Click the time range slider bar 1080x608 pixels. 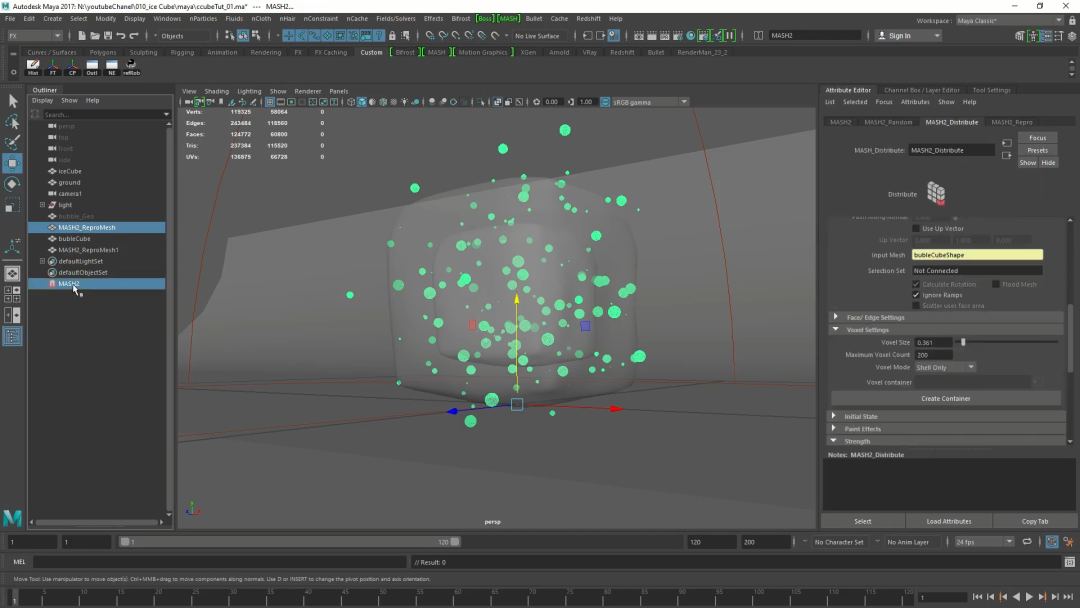(x=290, y=542)
